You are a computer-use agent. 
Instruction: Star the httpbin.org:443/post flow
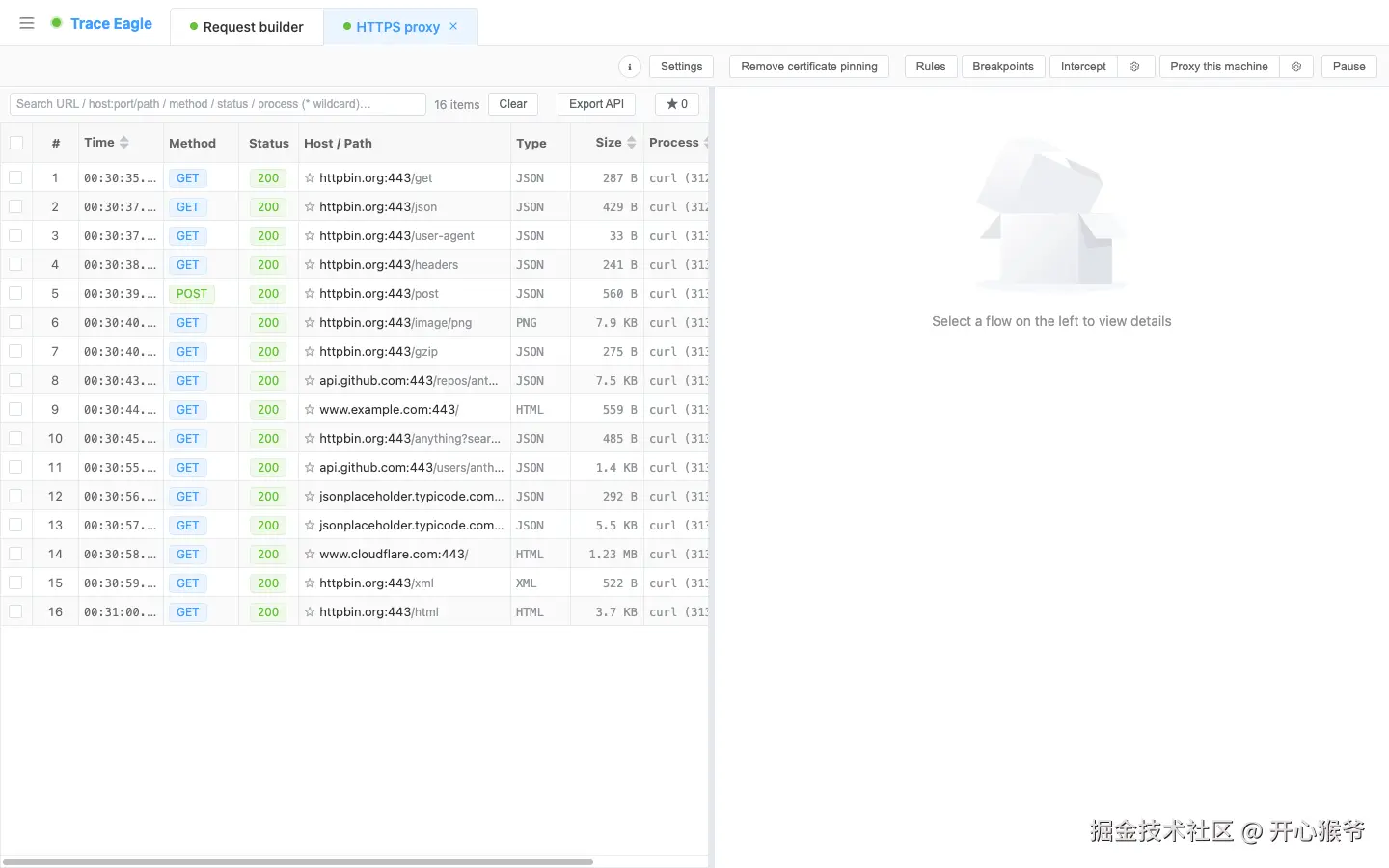(x=310, y=293)
